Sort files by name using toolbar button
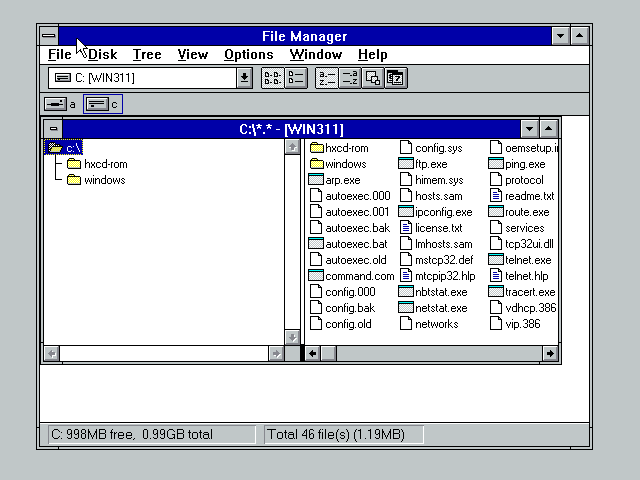 (327, 78)
